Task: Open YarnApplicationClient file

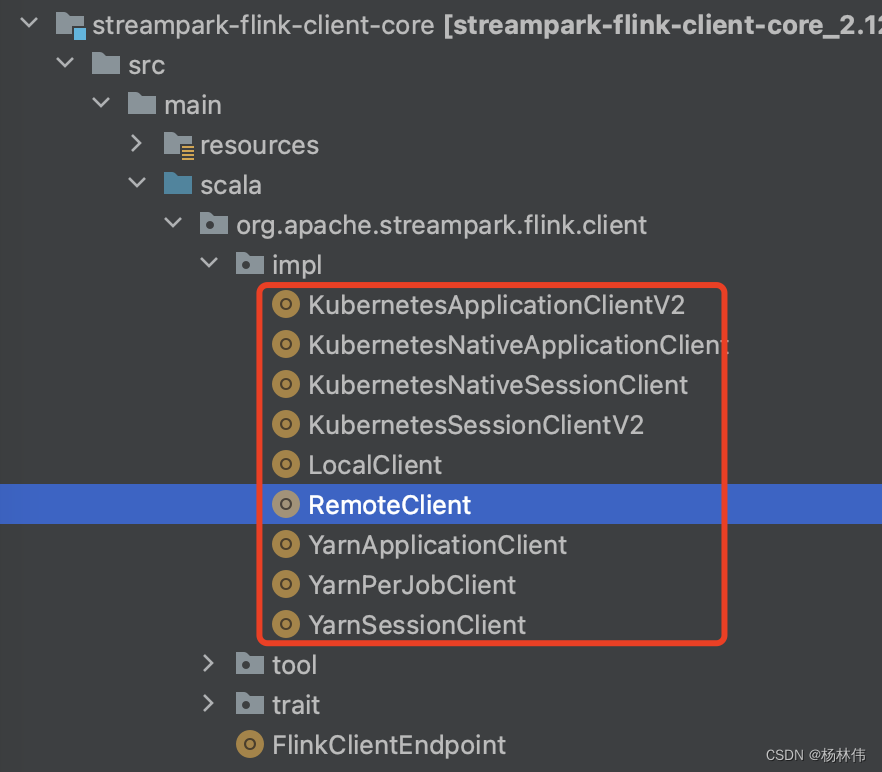Action: [438, 545]
